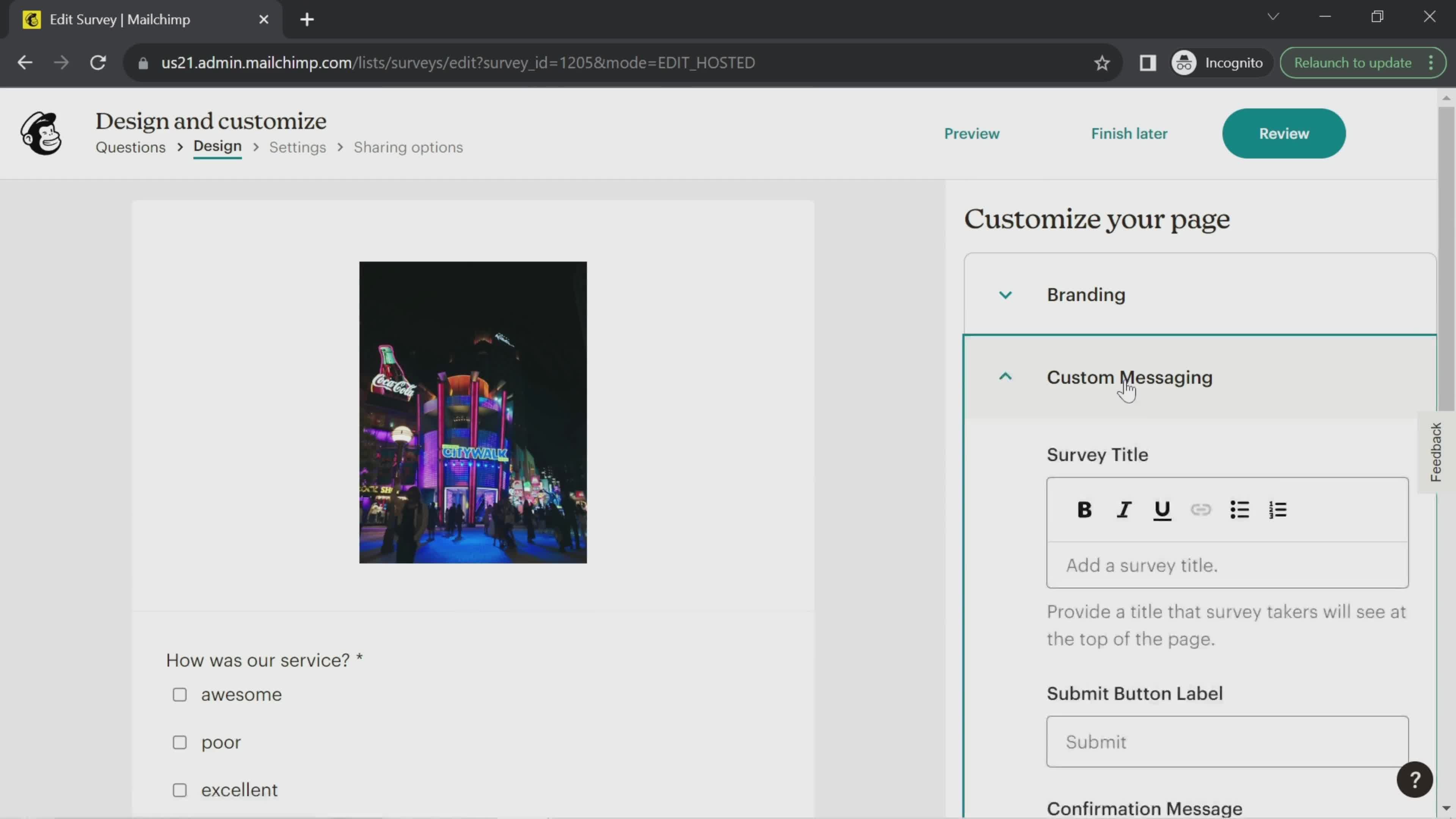Screen dimensions: 1456x819
Task: Toggle the awesome checkbox option
Action: (180, 694)
